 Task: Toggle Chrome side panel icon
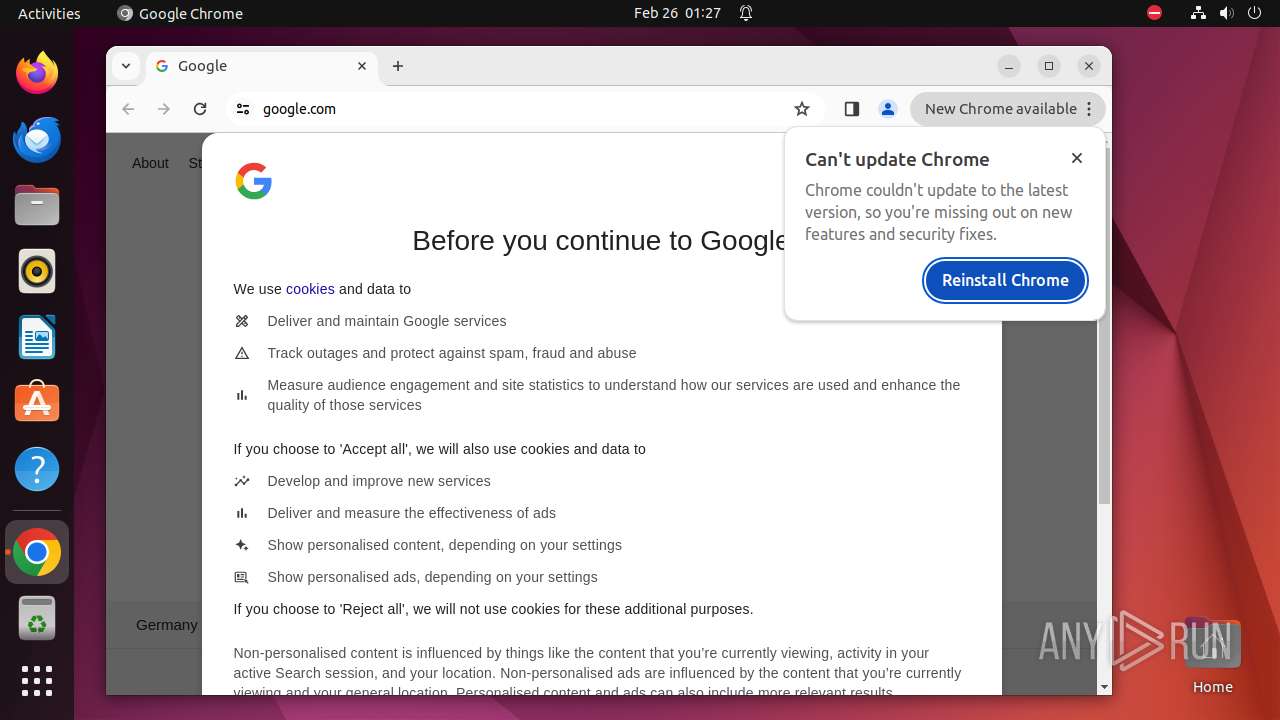pos(852,109)
